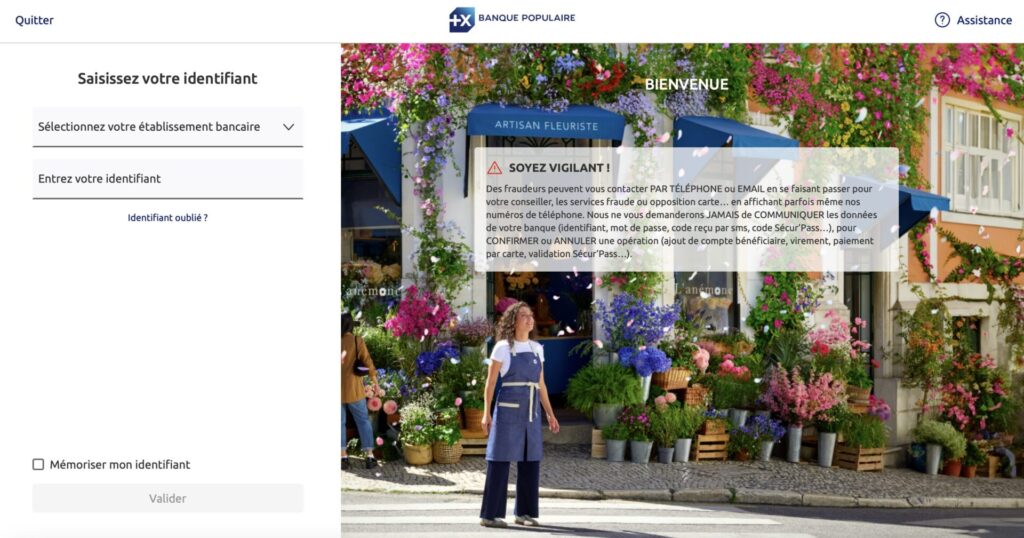
Task: Click the 'Identifiant oublié ?' link
Action: (168, 217)
